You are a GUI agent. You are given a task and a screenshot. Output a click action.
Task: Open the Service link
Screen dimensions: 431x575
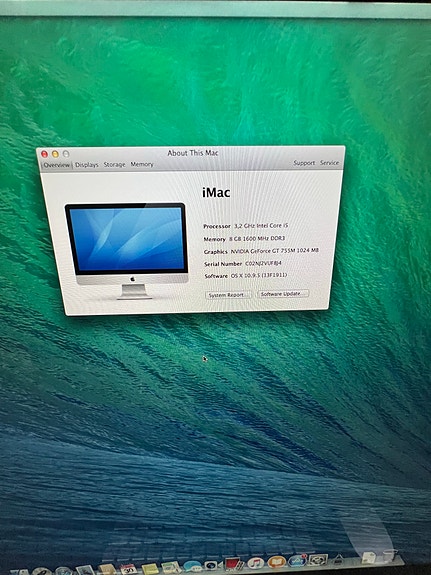click(x=329, y=162)
